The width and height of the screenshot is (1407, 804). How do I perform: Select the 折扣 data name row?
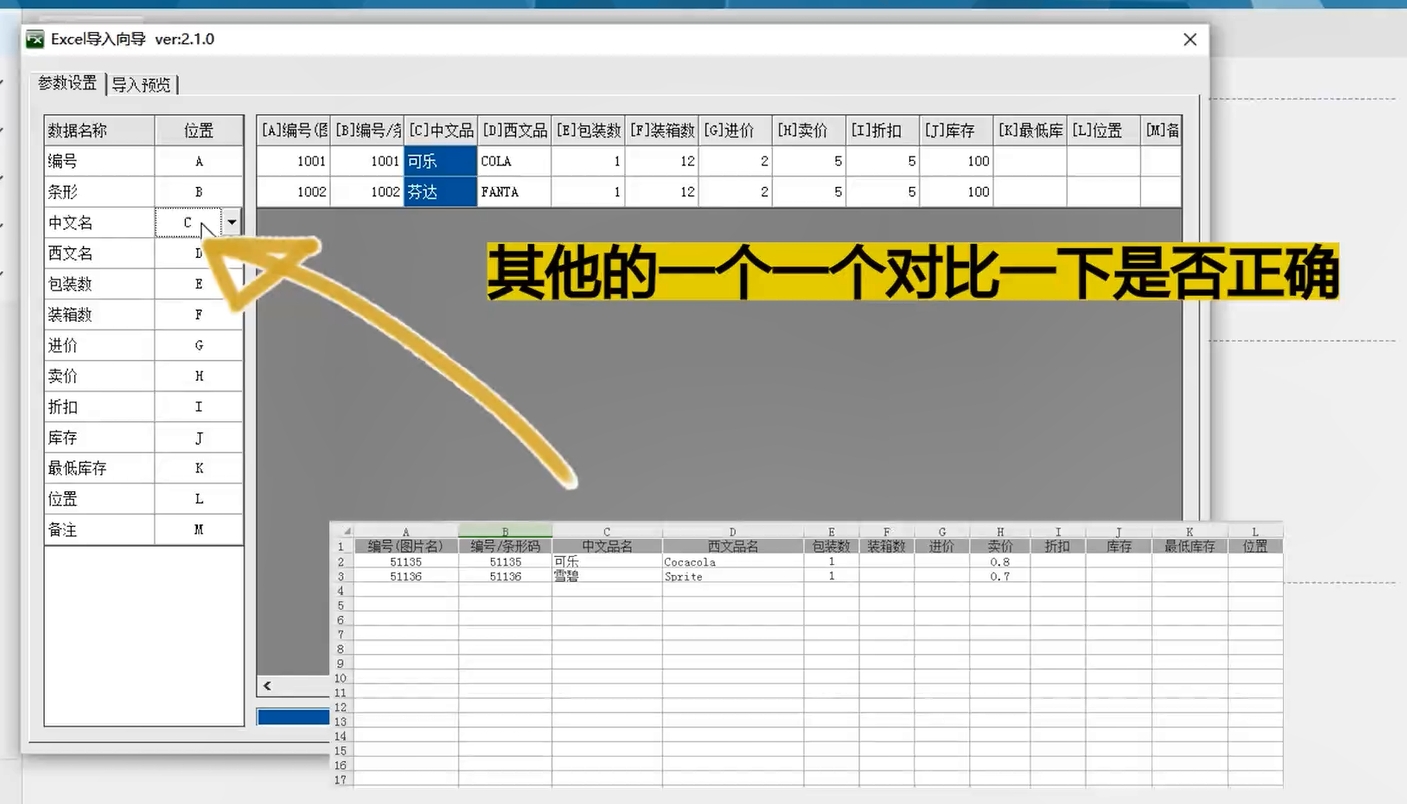pos(100,407)
